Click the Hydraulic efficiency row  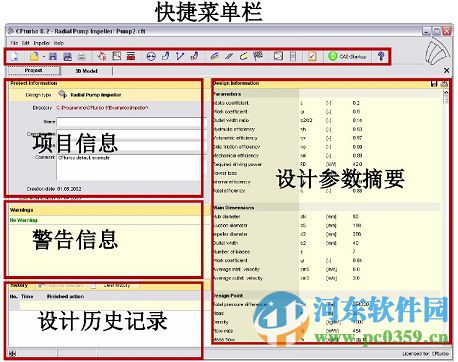[327, 129]
